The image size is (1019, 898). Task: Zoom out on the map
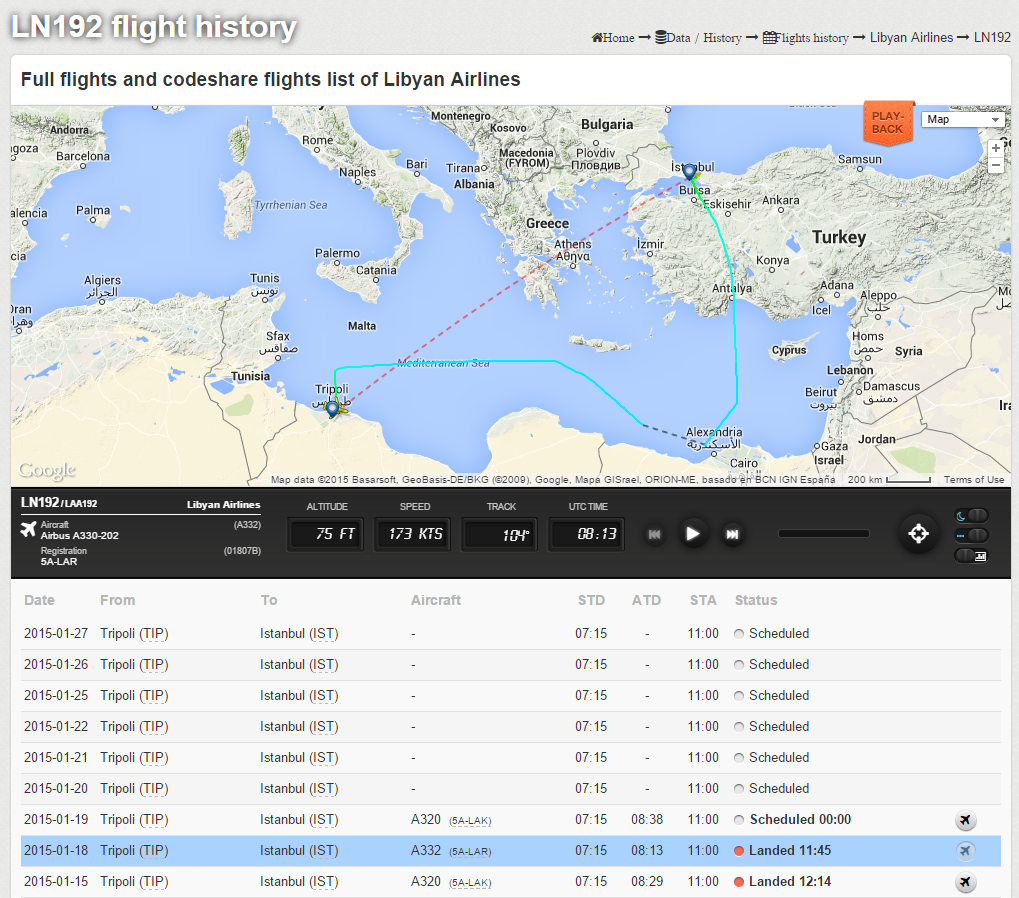(996, 165)
